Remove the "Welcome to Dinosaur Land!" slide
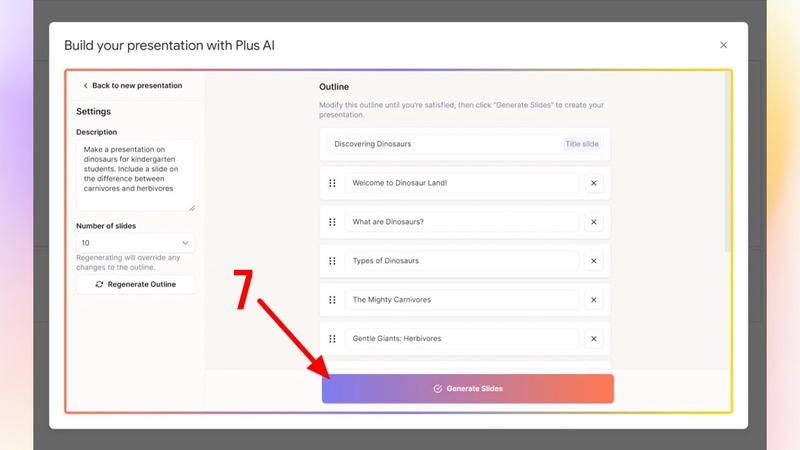Image resolution: width=800 pixels, height=450 pixels. pos(593,183)
